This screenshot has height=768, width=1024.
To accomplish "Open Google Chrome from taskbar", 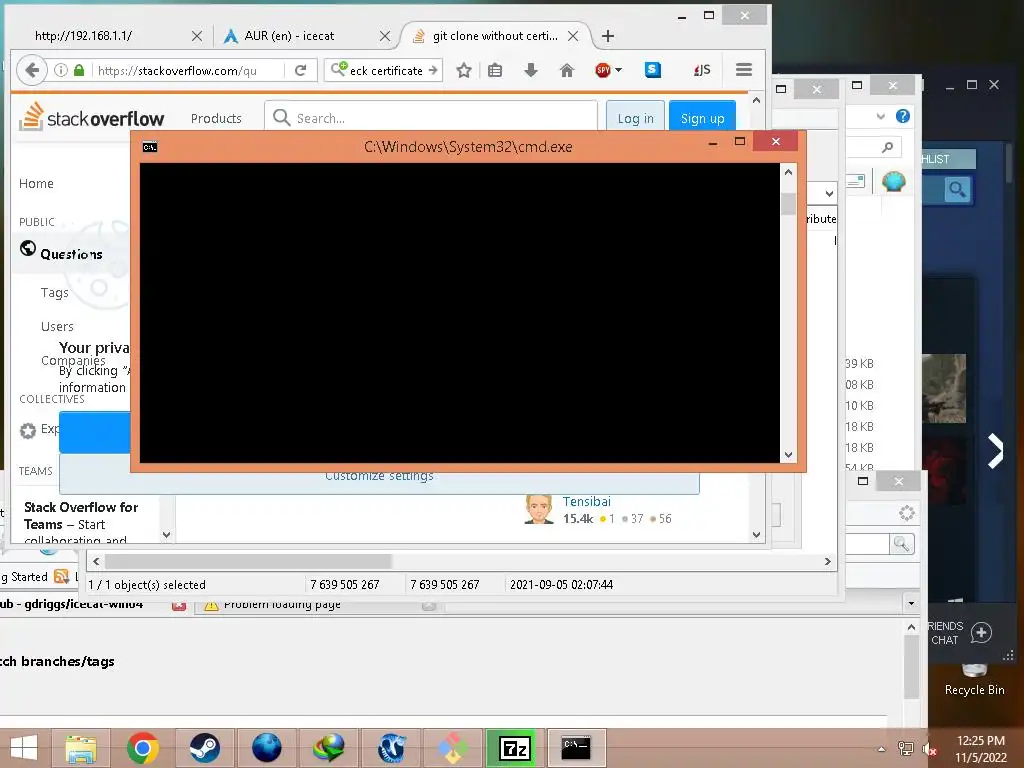I will [143, 748].
